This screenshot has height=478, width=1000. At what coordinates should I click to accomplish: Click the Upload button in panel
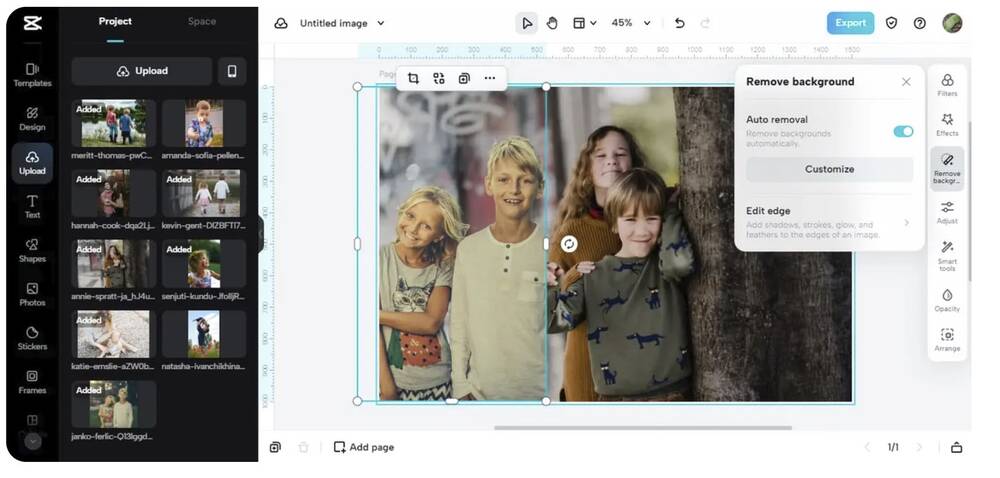pos(142,71)
